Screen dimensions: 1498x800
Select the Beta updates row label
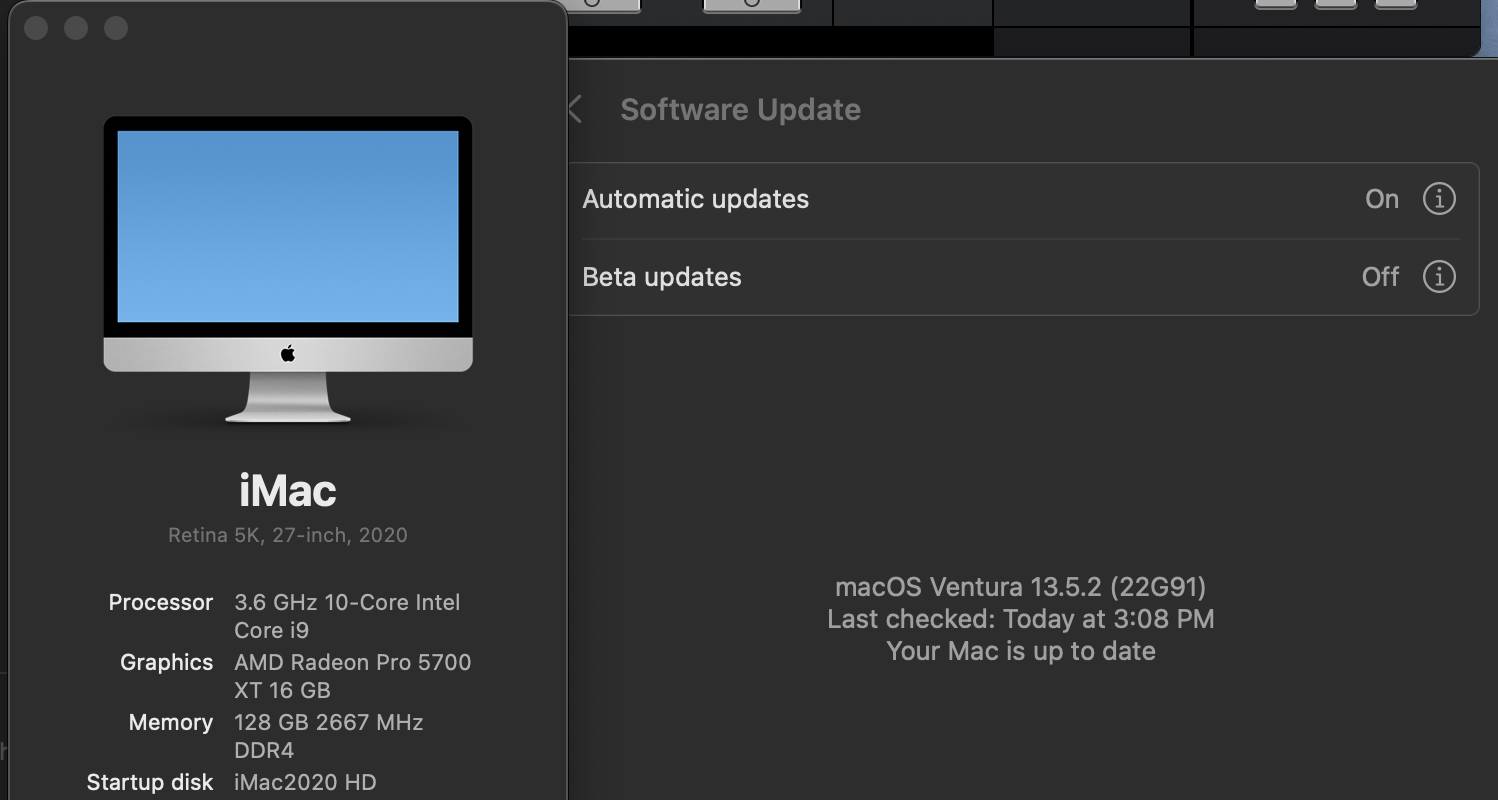click(x=662, y=277)
